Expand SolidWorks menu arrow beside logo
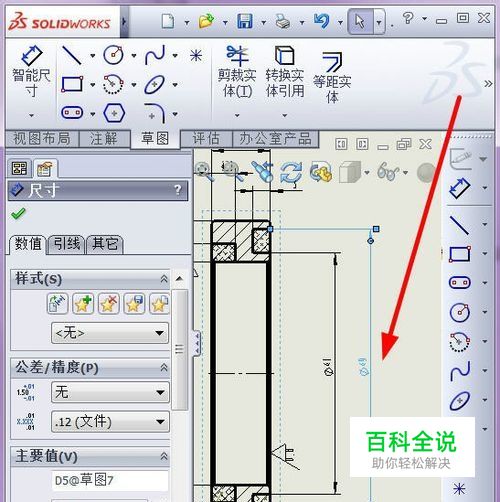Viewport: 500px width, 502px height. click(124, 22)
